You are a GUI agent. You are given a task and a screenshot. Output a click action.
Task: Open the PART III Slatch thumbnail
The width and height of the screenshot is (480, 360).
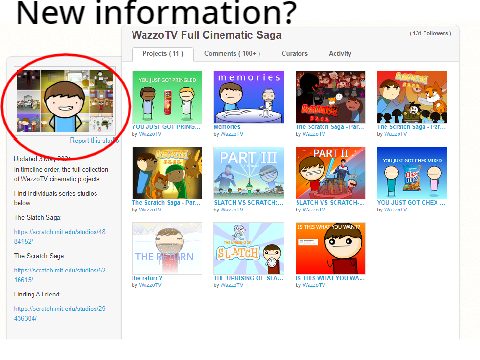pos(249,173)
